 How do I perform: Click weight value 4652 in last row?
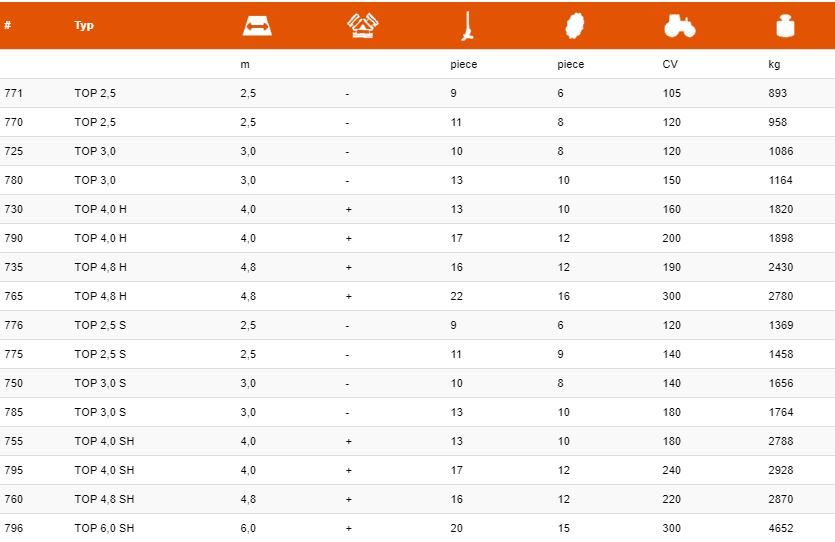(x=781, y=528)
